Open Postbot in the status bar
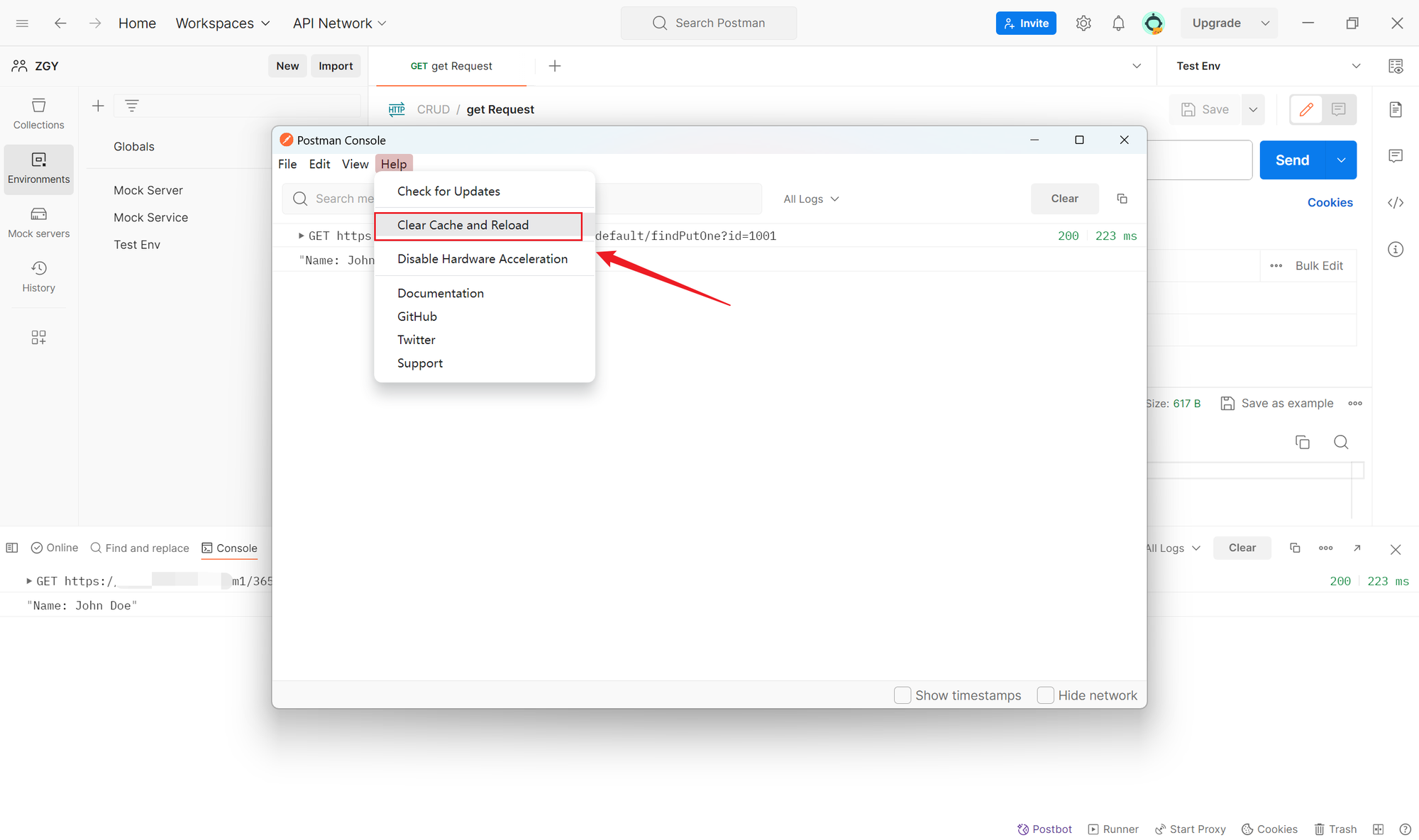The height and width of the screenshot is (840, 1419). click(1044, 829)
